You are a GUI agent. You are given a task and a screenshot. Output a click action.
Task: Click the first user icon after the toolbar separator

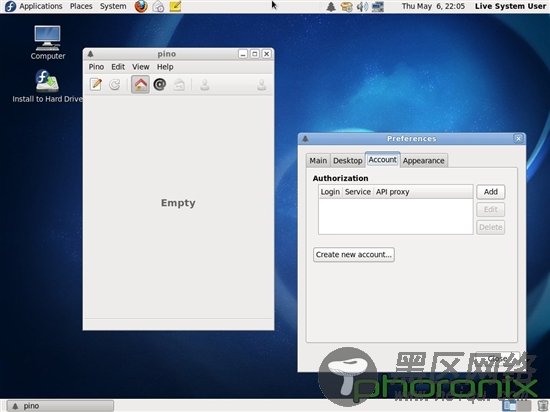pos(204,85)
